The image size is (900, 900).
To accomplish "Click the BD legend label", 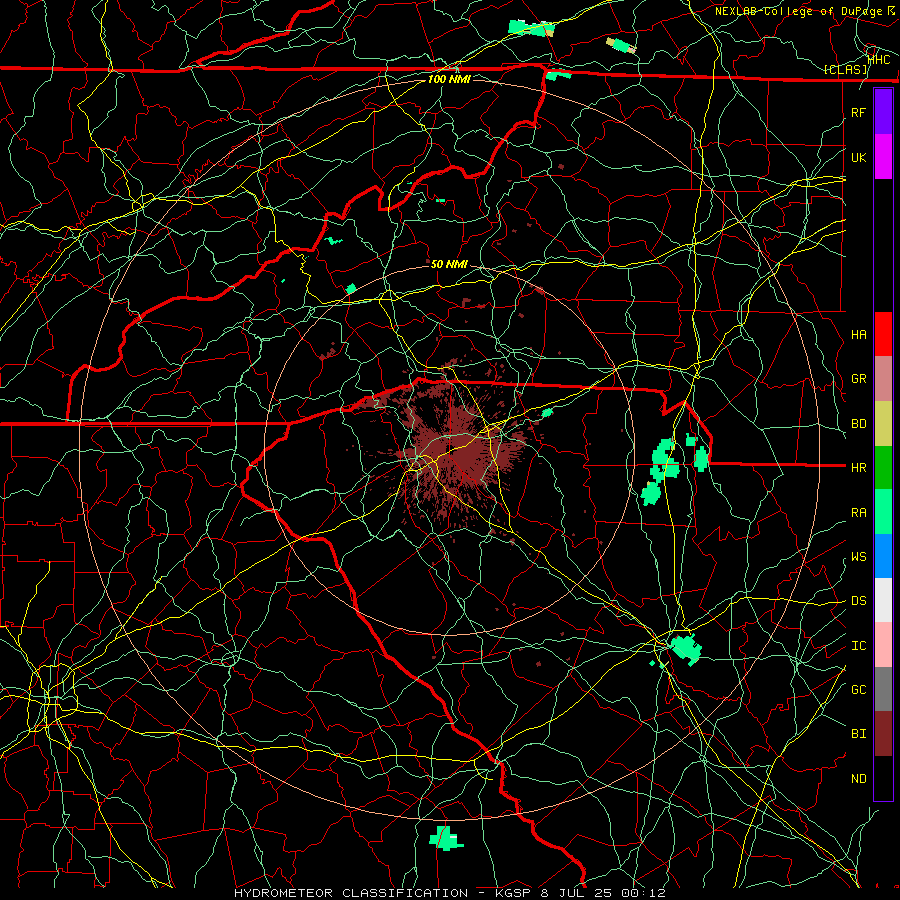I will click(858, 424).
